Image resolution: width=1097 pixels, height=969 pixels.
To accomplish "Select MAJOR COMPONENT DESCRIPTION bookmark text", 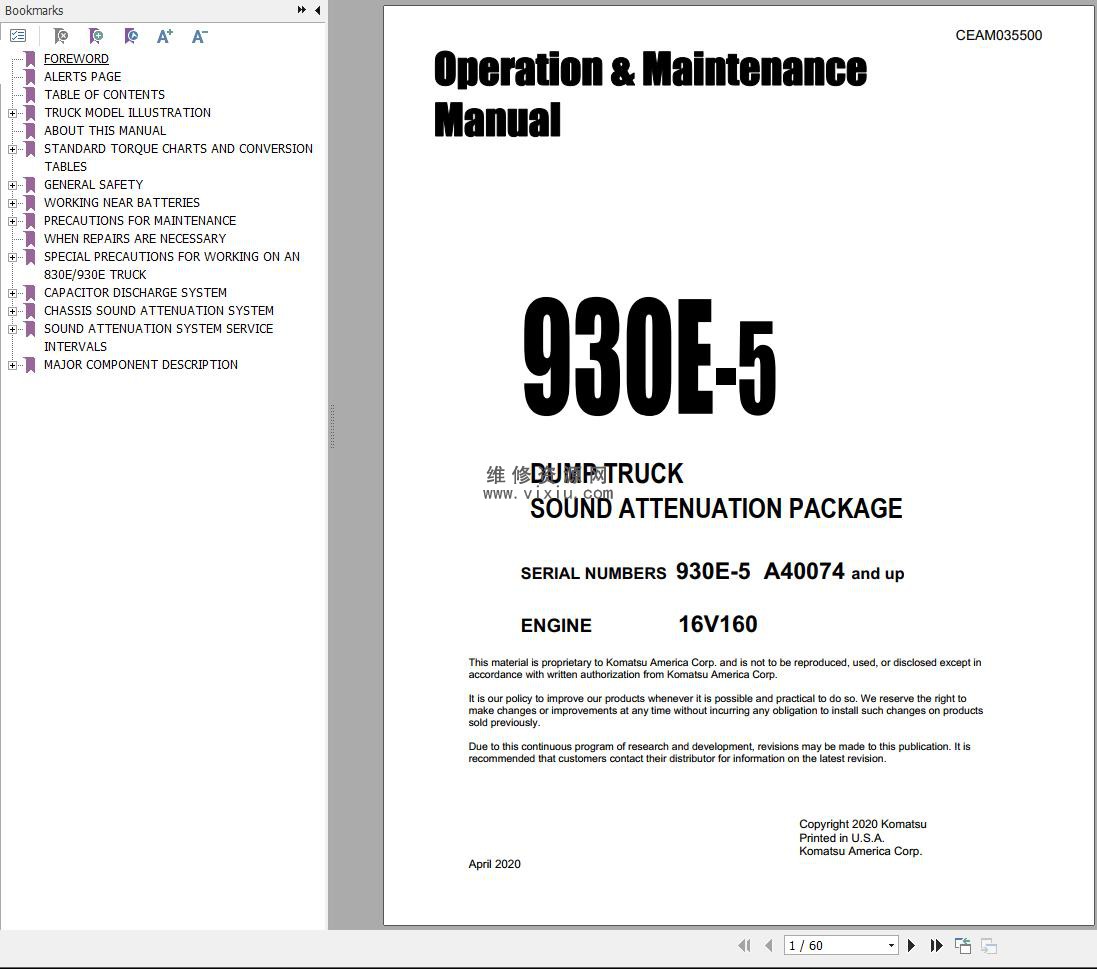I will tap(141, 365).
